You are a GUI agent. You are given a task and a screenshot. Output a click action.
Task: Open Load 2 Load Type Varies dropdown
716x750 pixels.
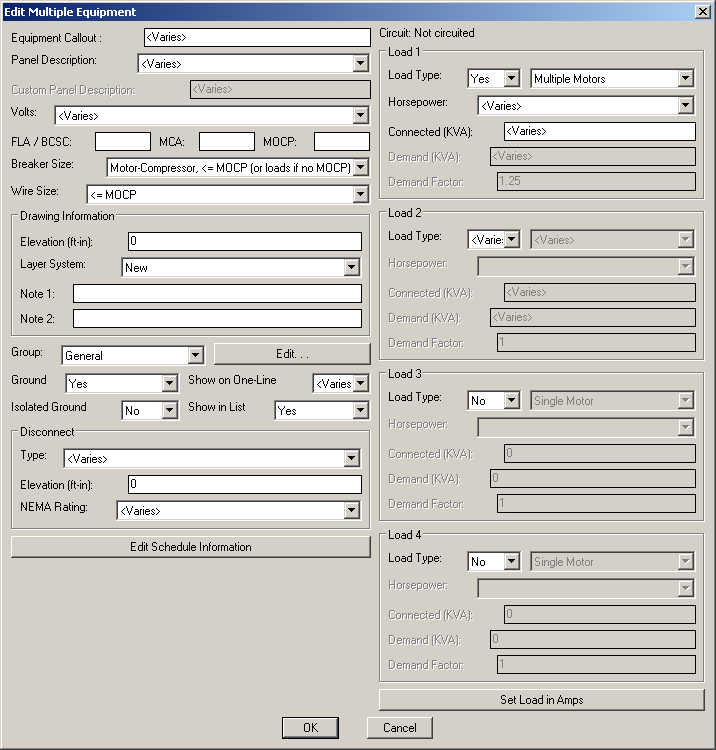(494, 239)
